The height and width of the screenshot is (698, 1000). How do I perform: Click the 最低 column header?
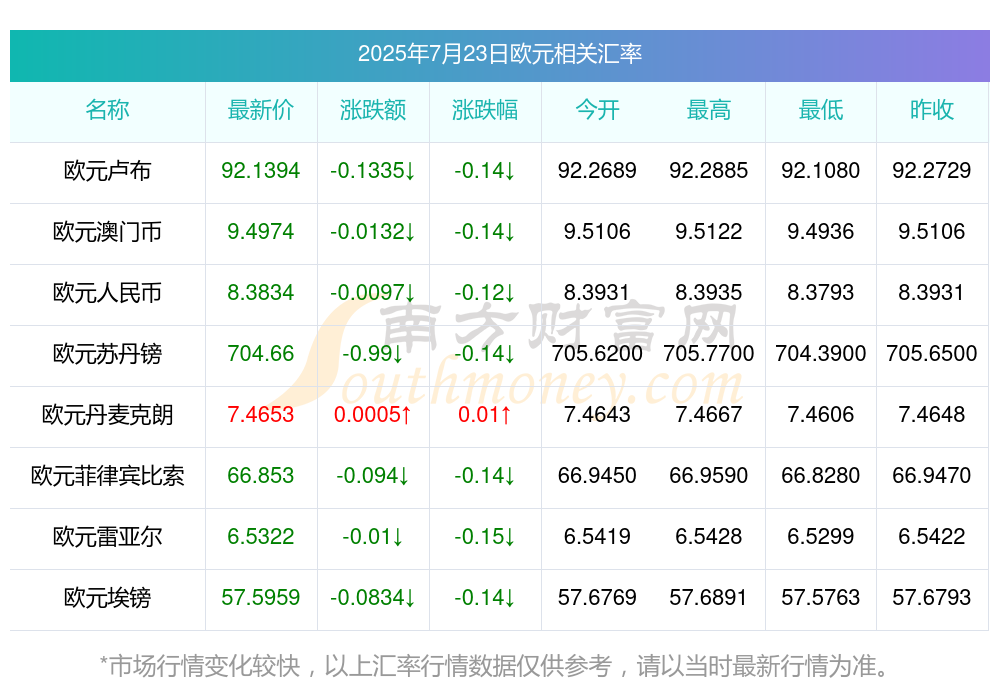(x=821, y=110)
